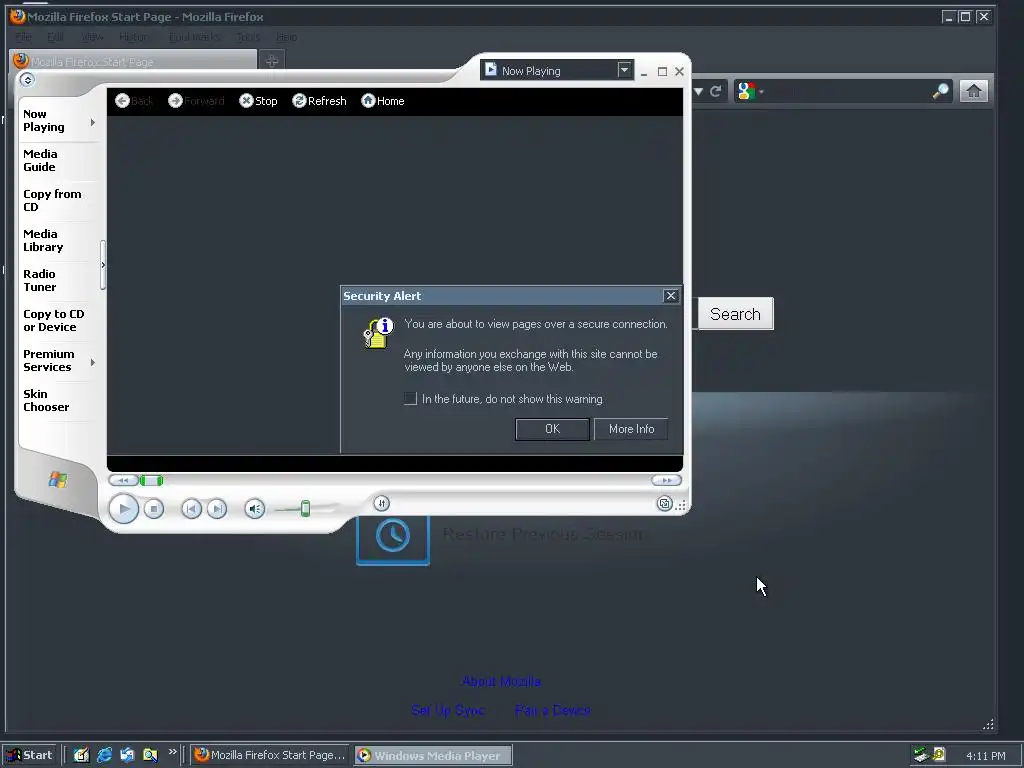Click inside the Firefox search input field
The height and width of the screenshot is (768, 1024).
click(x=848, y=91)
